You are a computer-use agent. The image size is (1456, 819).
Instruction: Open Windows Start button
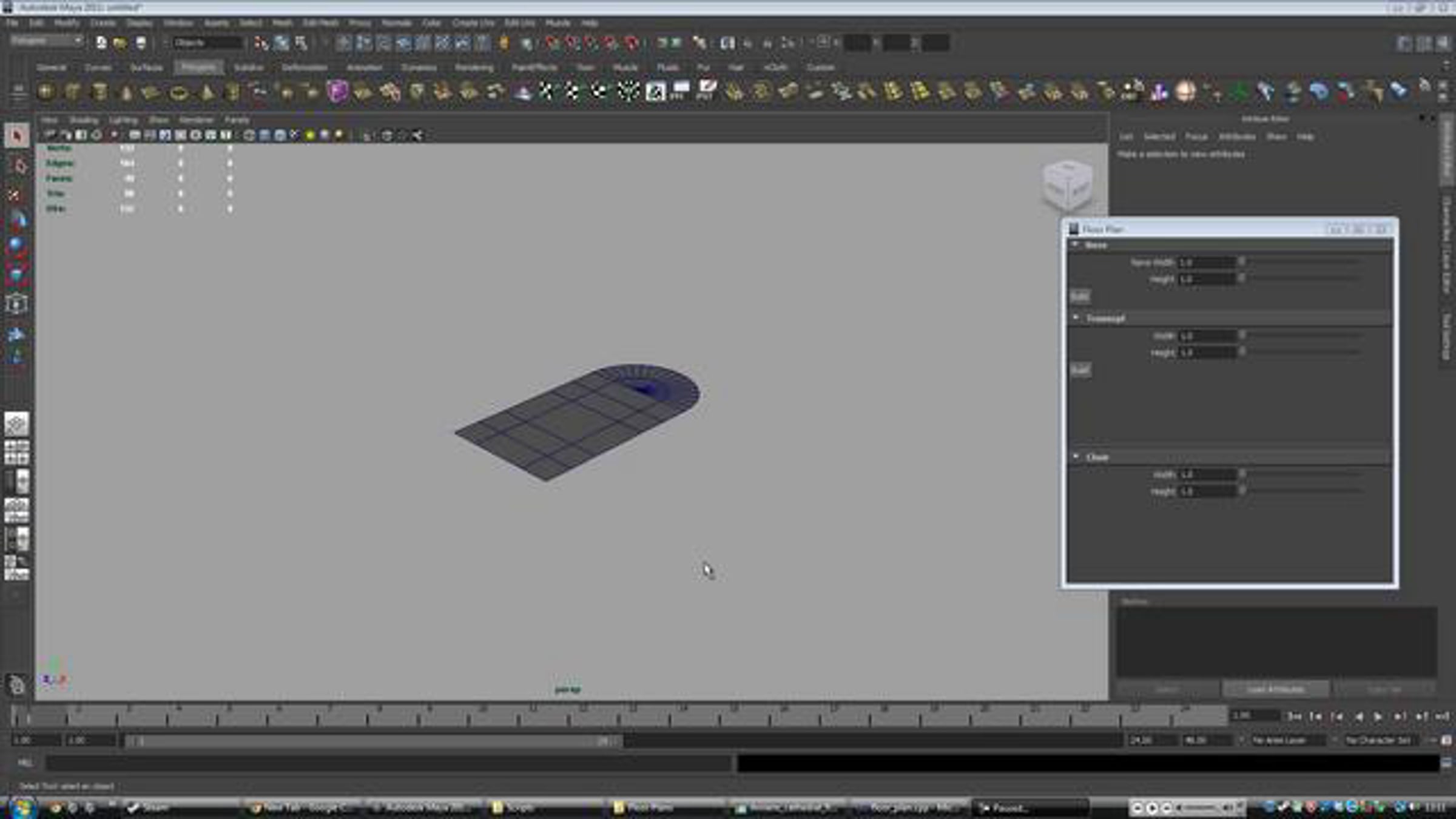[22, 808]
